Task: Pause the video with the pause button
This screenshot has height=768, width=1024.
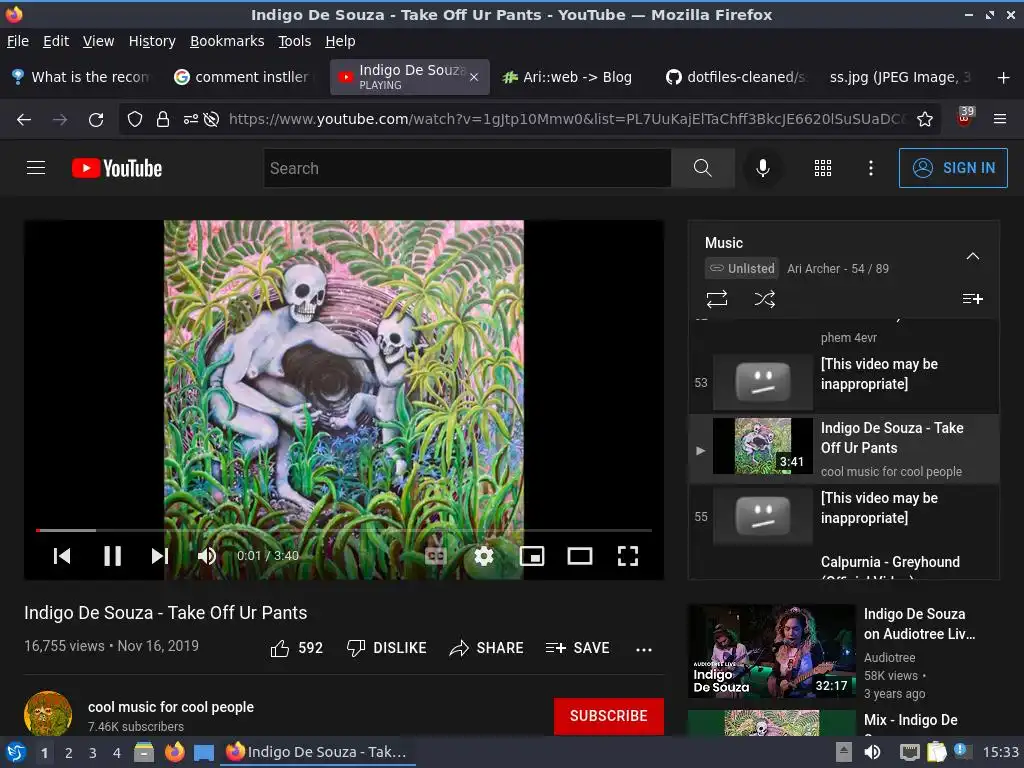Action: [112, 556]
